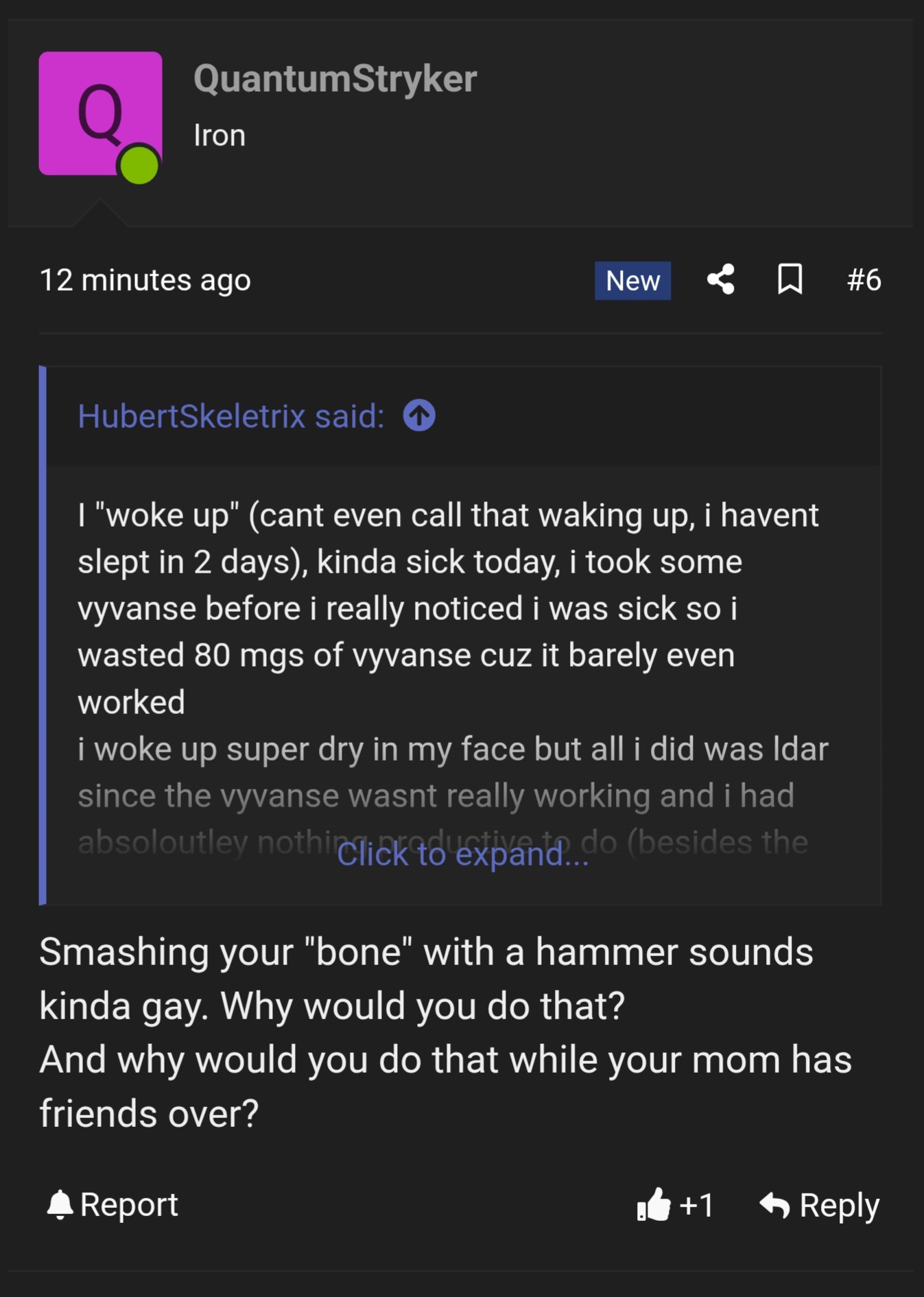
Task: Click the thumbs-up like icon
Action: coord(653,1204)
